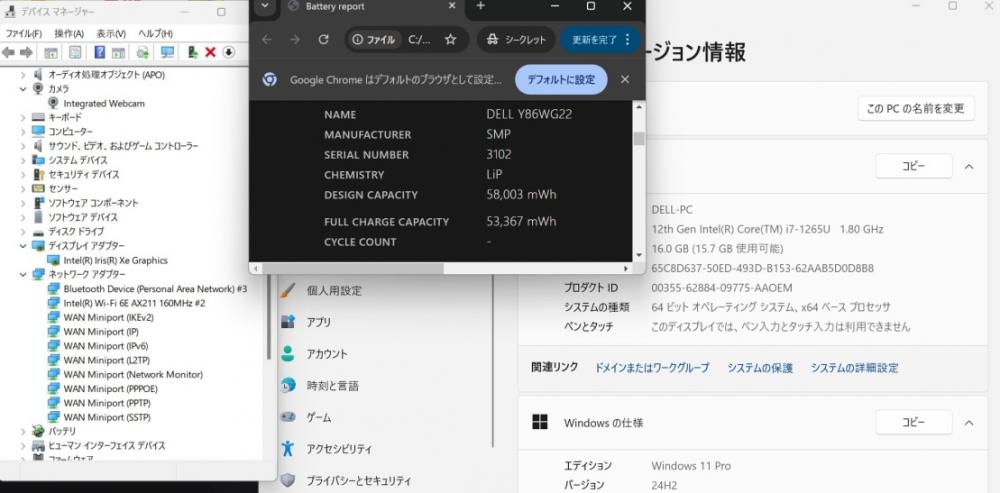Click Disable device down-arrow icon
This screenshot has height=493, width=1000.
(229, 52)
